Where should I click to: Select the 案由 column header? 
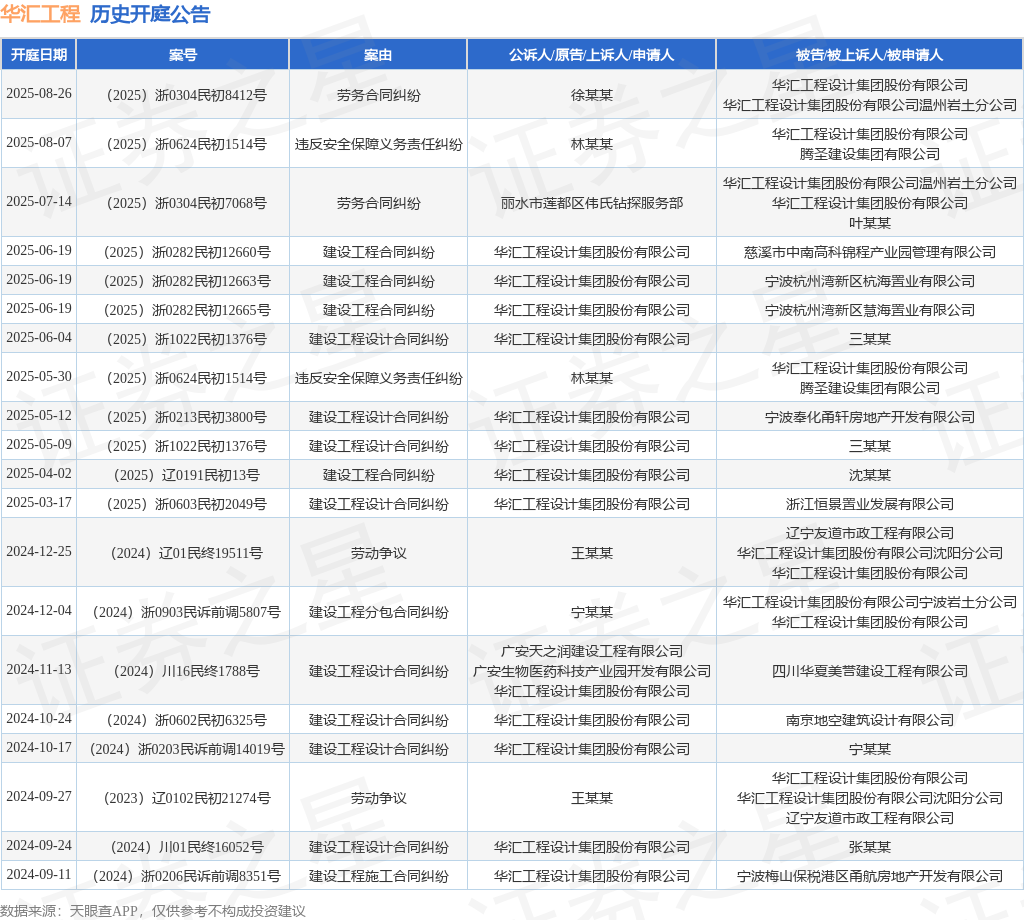(378, 55)
